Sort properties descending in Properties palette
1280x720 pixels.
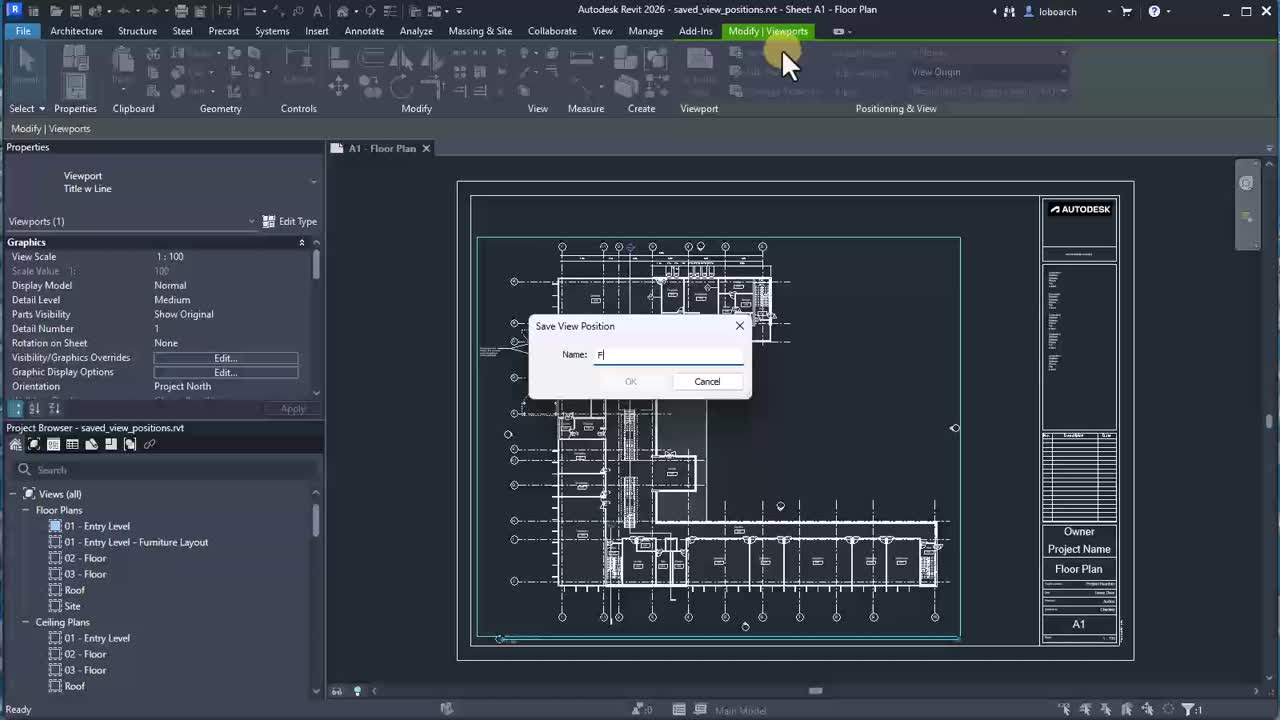54,408
